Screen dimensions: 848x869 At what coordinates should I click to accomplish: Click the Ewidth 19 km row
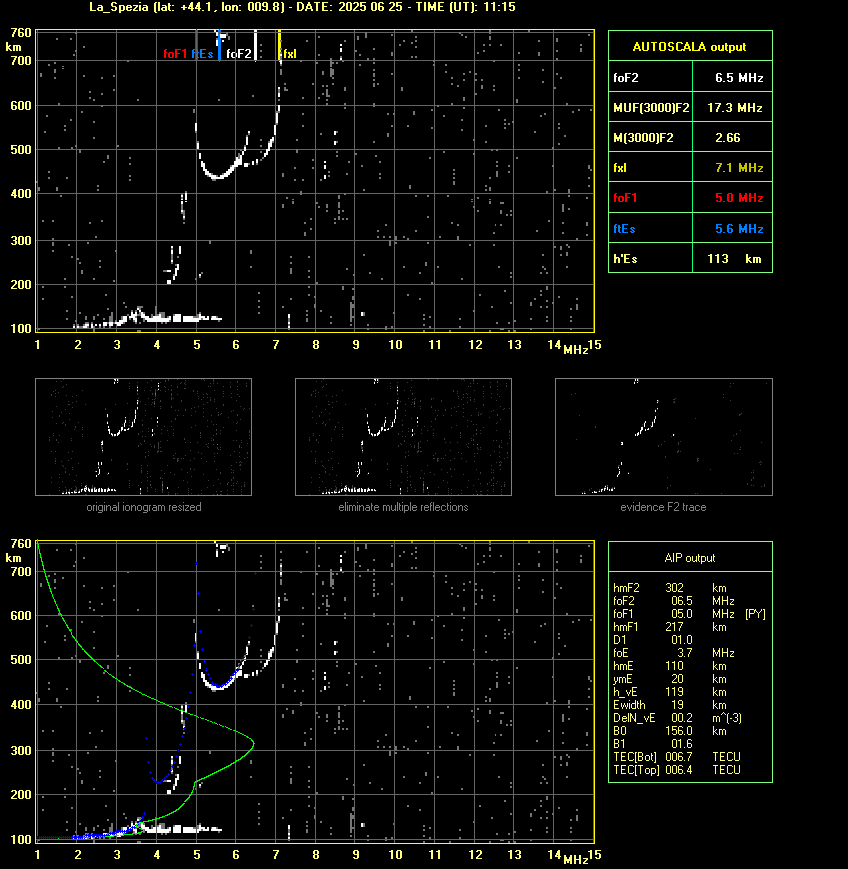pos(670,705)
